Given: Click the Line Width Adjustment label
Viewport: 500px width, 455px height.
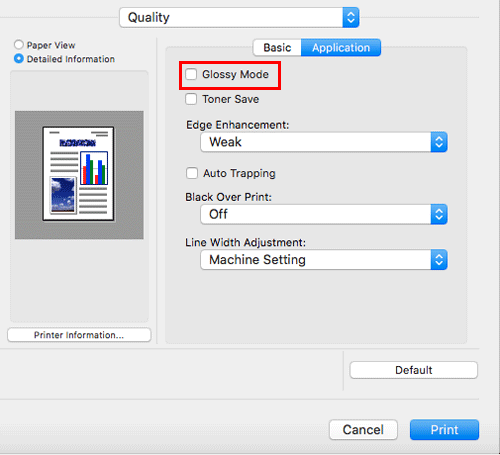Looking at the screenshot, I should tap(245, 242).
